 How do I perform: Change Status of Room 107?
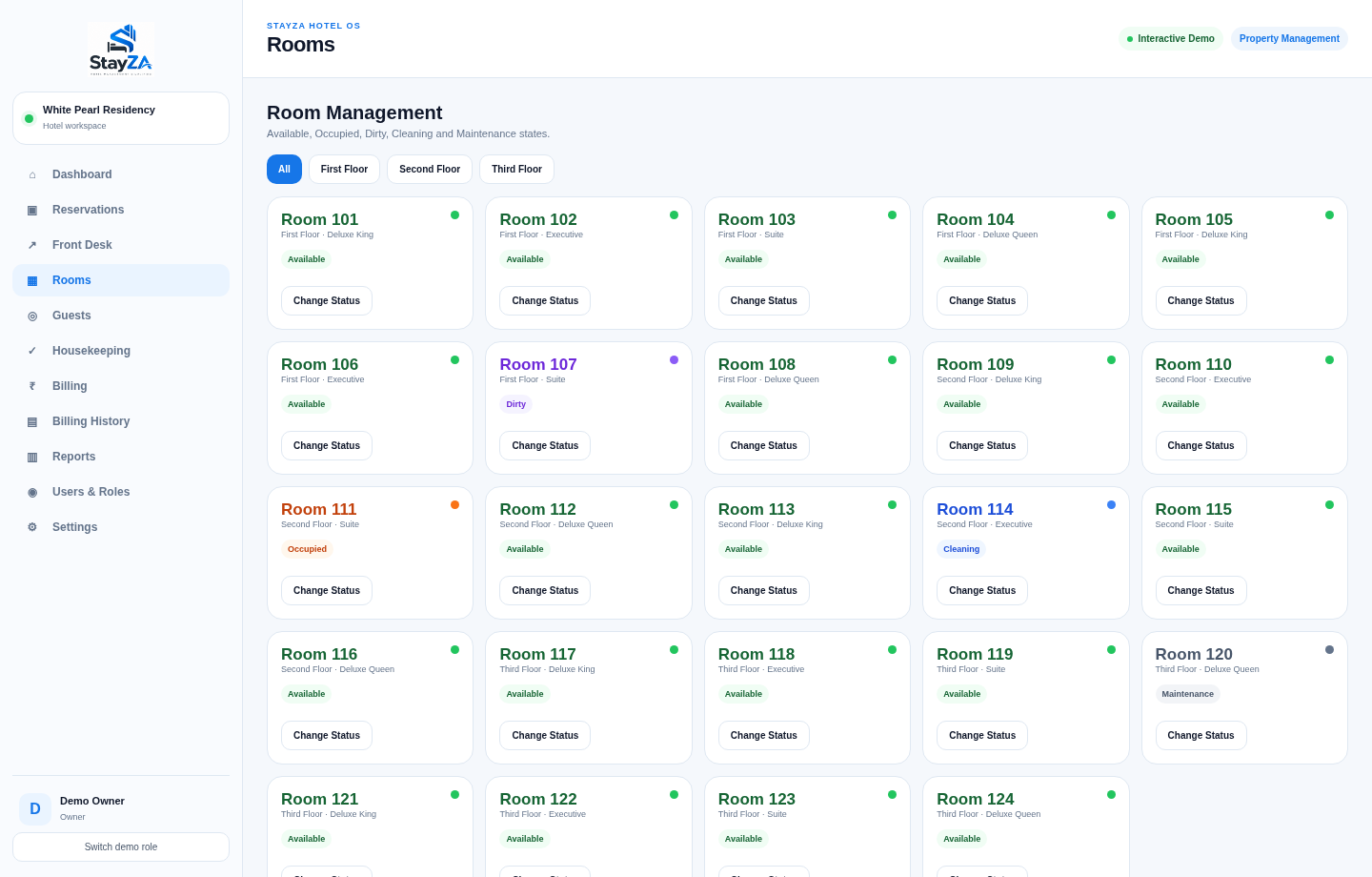pyautogui.click(x=545, y=445)
